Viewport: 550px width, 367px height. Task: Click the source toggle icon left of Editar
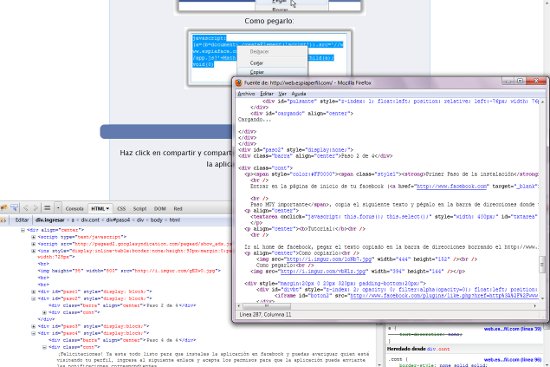(x=3, y=220)
